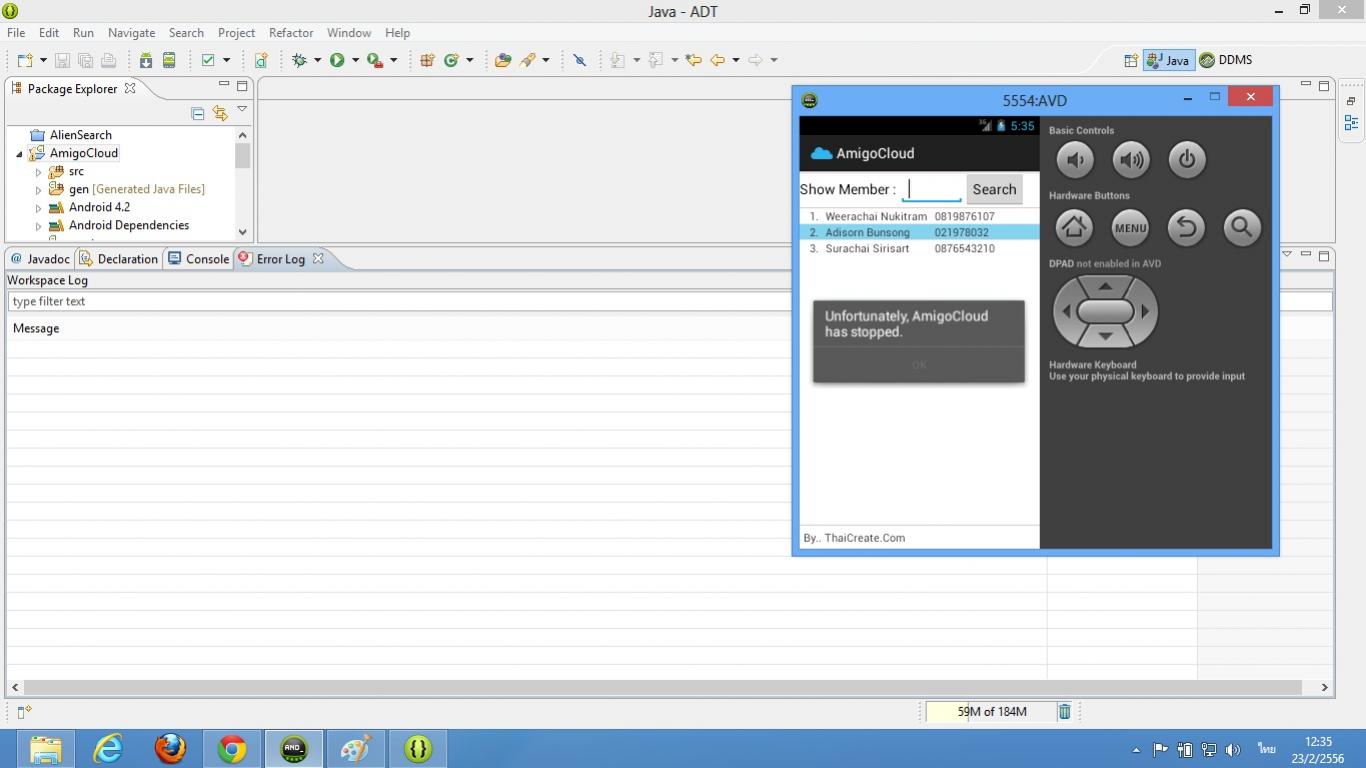Open Firefox from the taskbar

pos(170,748)
